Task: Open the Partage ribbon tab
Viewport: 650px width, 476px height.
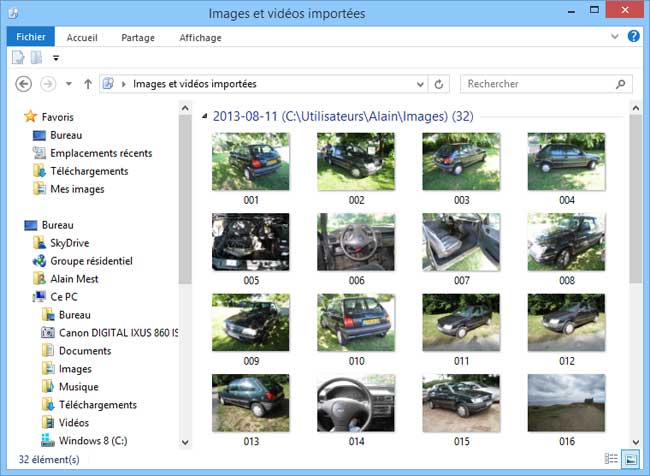Action: 138,38
